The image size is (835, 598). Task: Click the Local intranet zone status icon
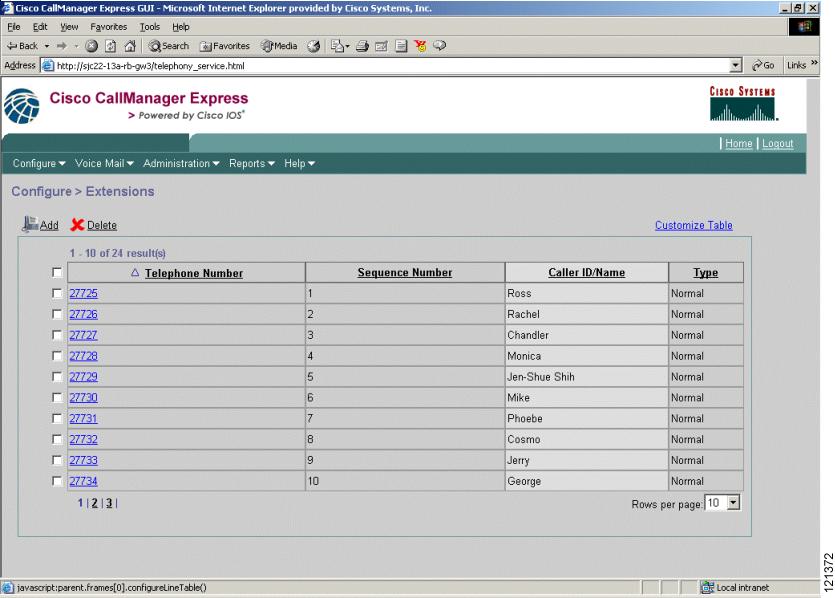pyautogui.click(x=707, y=587)
